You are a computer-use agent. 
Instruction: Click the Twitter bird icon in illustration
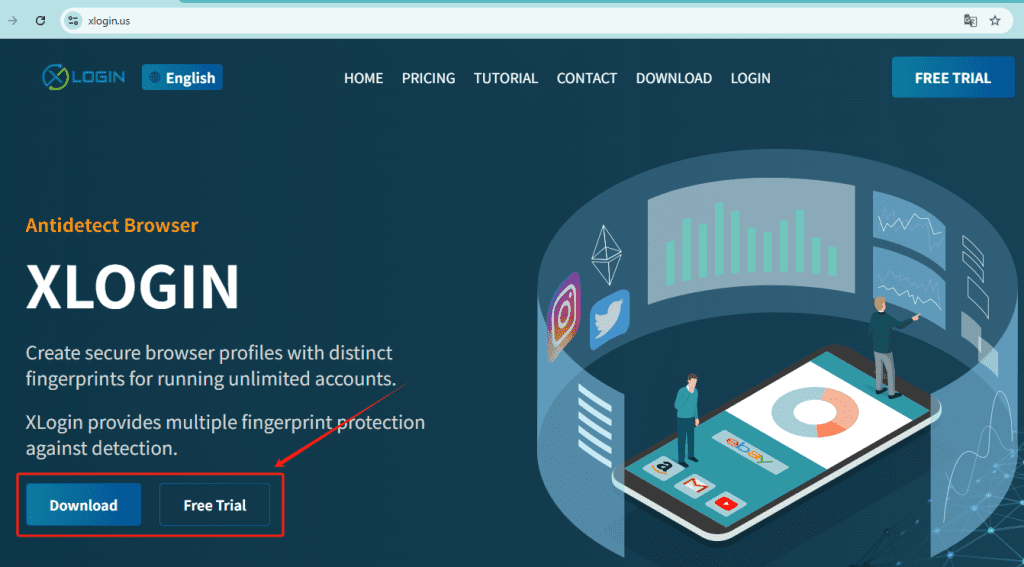[609, 319]
